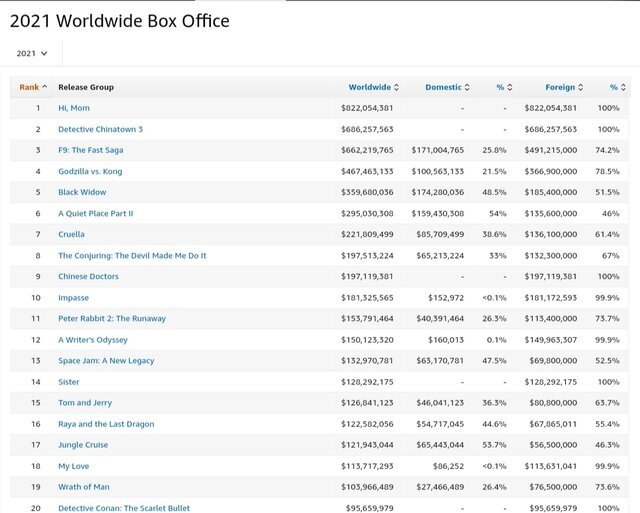Screen dimensions: 640x513
Task: Open Peter Rabbit 2: The Runaway link
Action: (x=112, y=318)
